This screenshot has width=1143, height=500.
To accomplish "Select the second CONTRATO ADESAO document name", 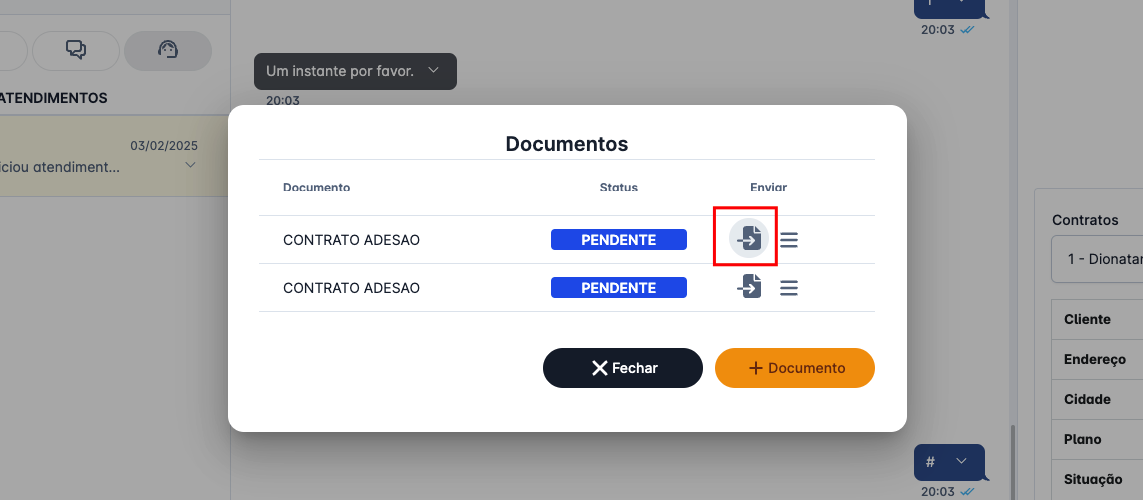I will (351, 288).
